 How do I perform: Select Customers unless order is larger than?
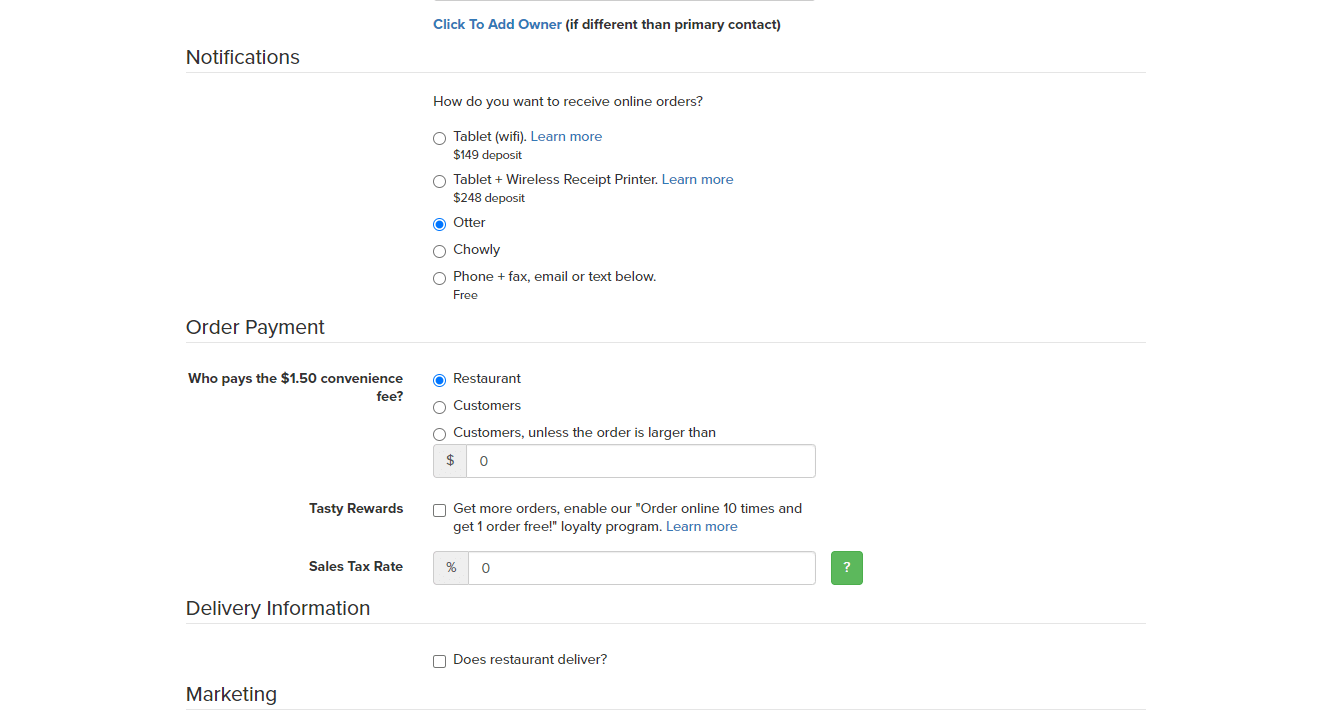[439, 434]
